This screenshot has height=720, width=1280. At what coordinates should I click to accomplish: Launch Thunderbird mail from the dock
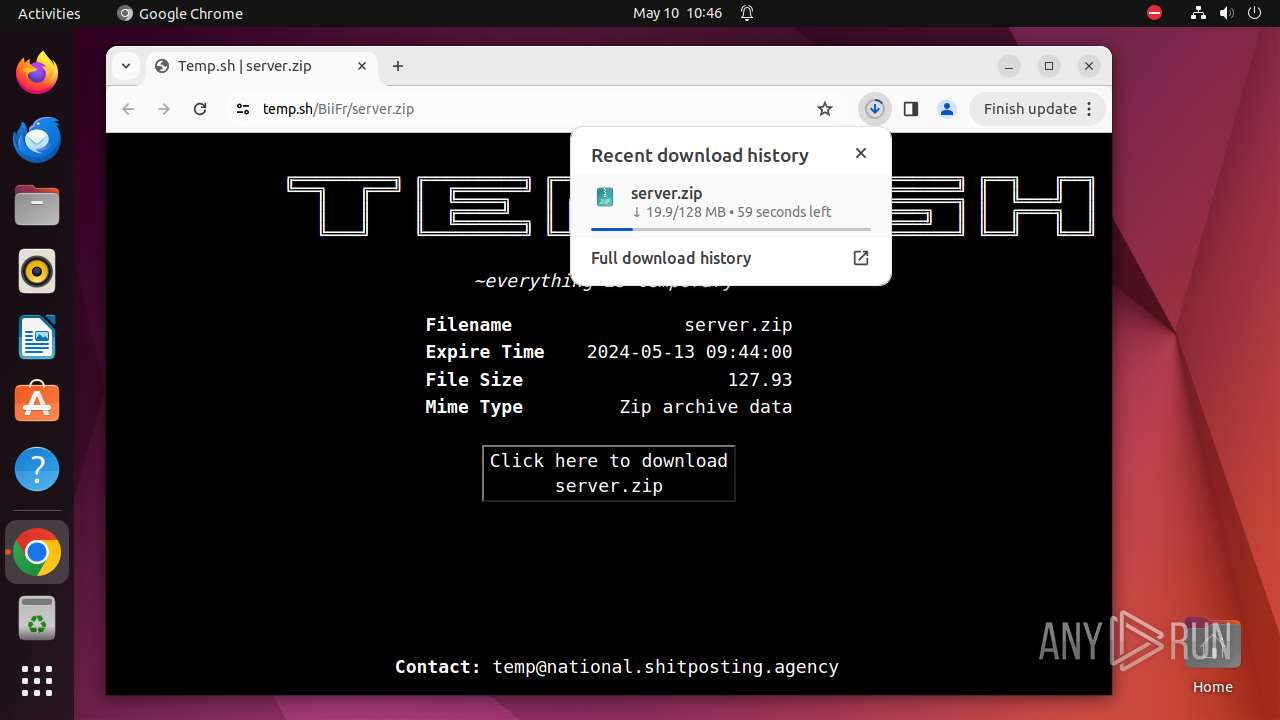(x=37, y=139)
